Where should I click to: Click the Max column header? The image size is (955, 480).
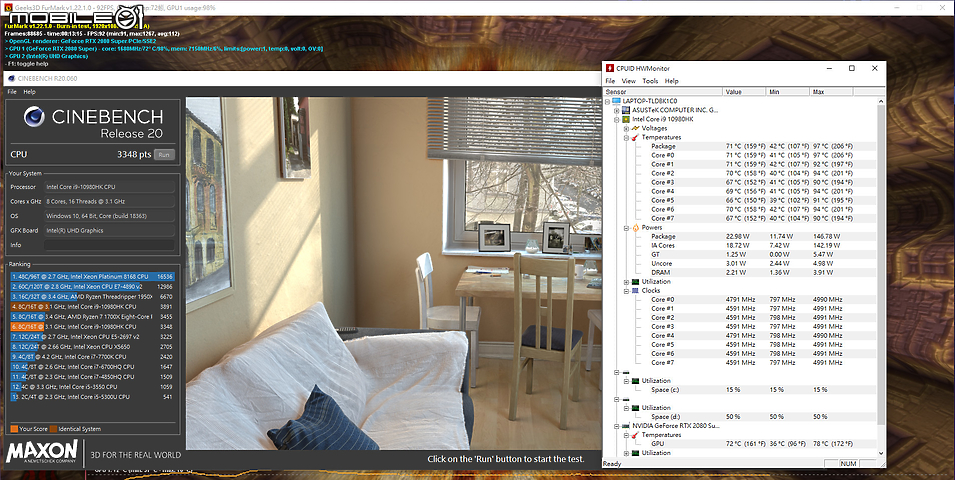click(x=831, y=91)
